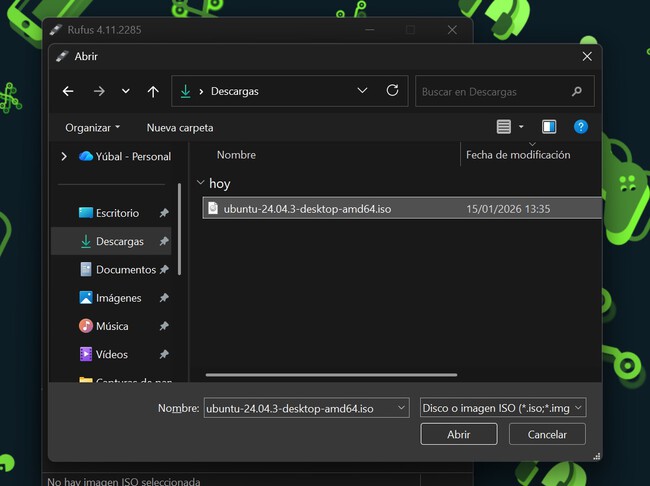Open the Organizar menu
This screenshot has height=486, width=650.
pos(92,128)
